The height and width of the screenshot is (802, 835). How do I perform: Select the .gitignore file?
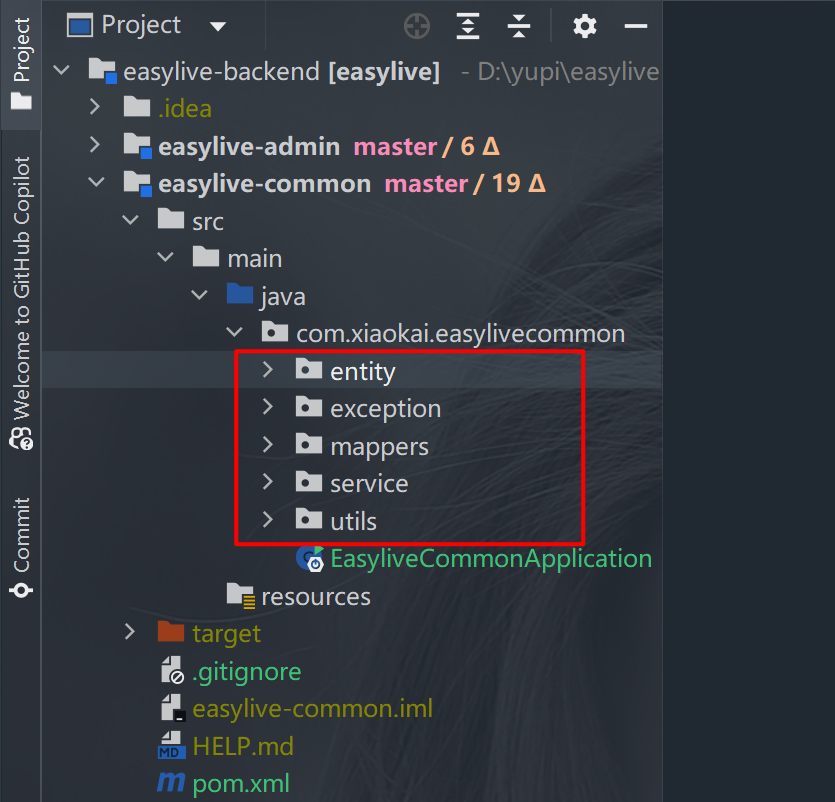246,671
